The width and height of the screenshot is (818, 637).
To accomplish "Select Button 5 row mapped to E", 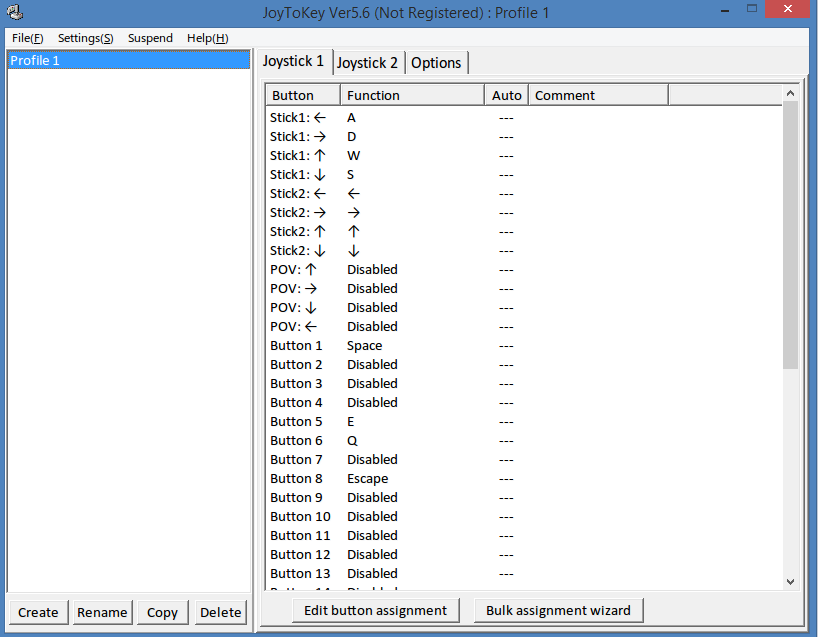I will [x=524, y=422].
